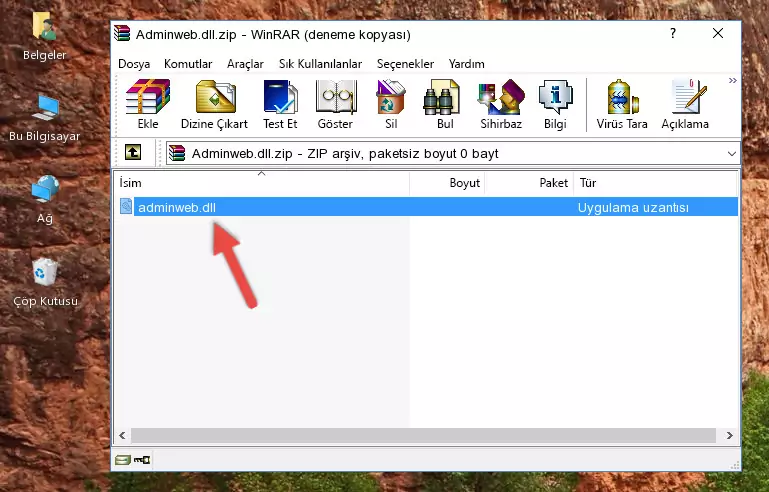This screenshot has width=769, height=492.
Task: Open the Sık Kullanılanlar menu
Action: (320, 64)
